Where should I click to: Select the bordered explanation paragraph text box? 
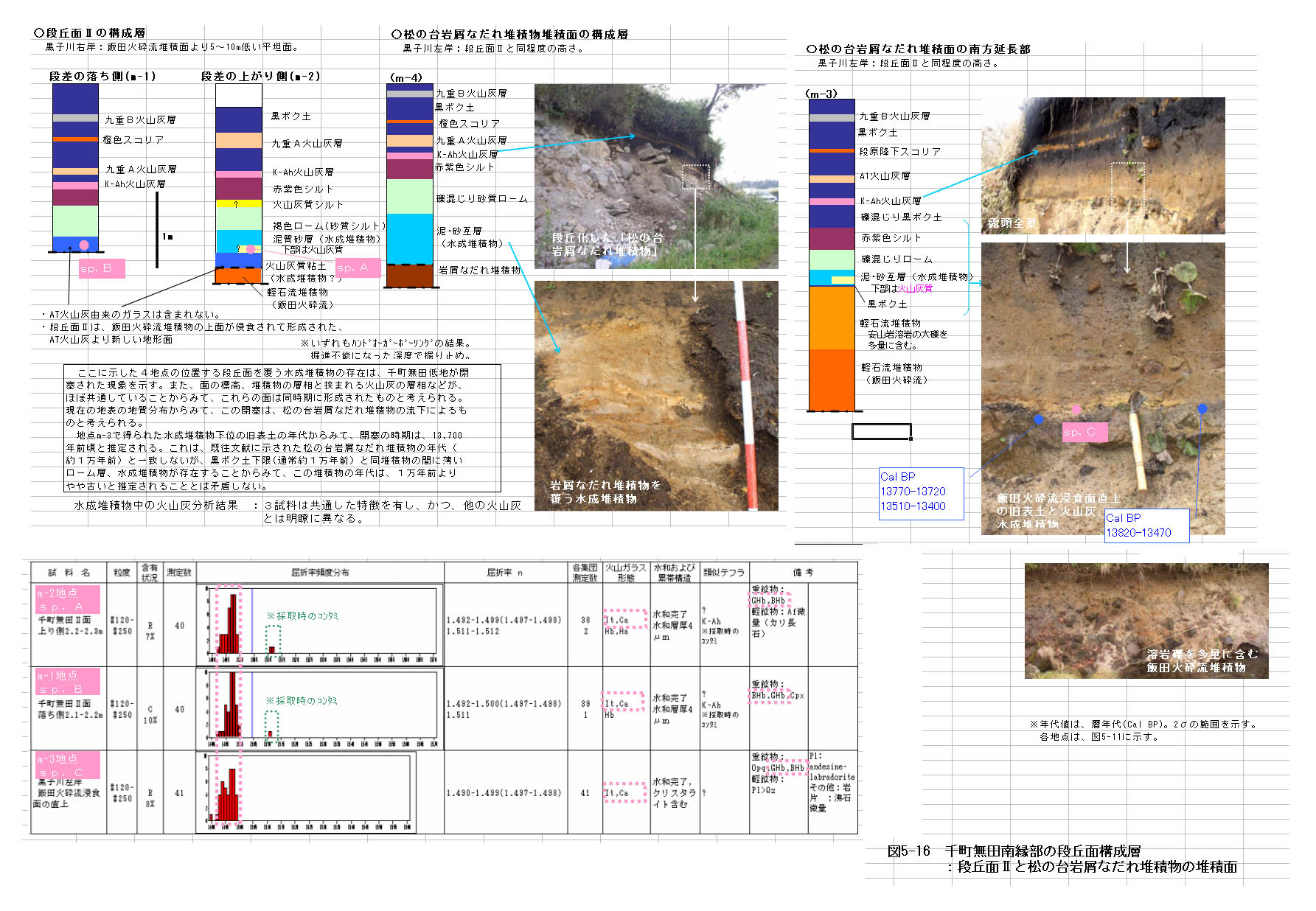click(x=282, y=428)
